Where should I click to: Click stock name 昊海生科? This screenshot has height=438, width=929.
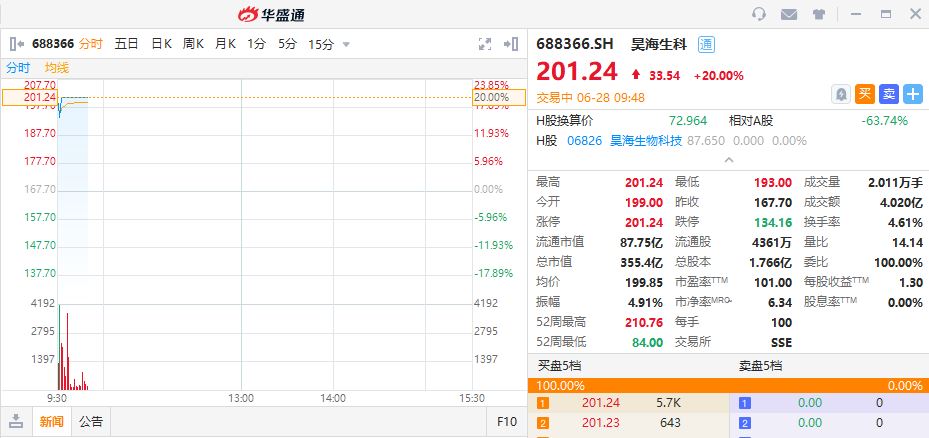[659, 44]
